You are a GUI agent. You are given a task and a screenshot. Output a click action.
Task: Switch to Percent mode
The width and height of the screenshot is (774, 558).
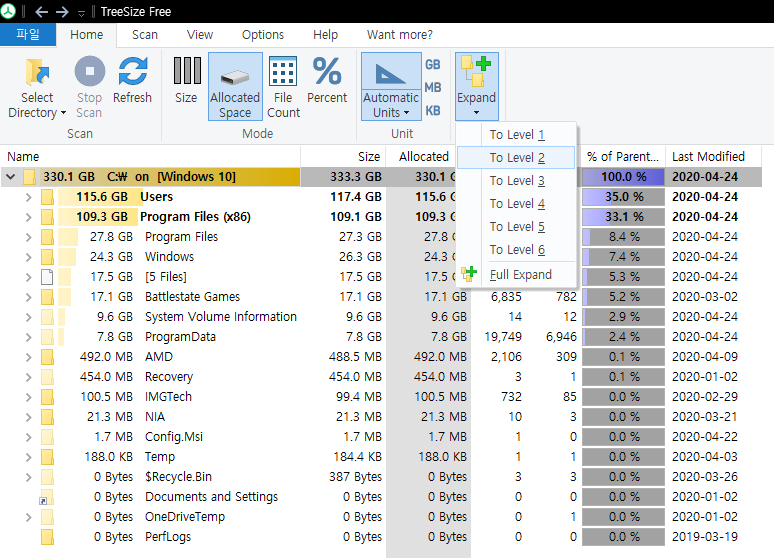click(327, 80)
